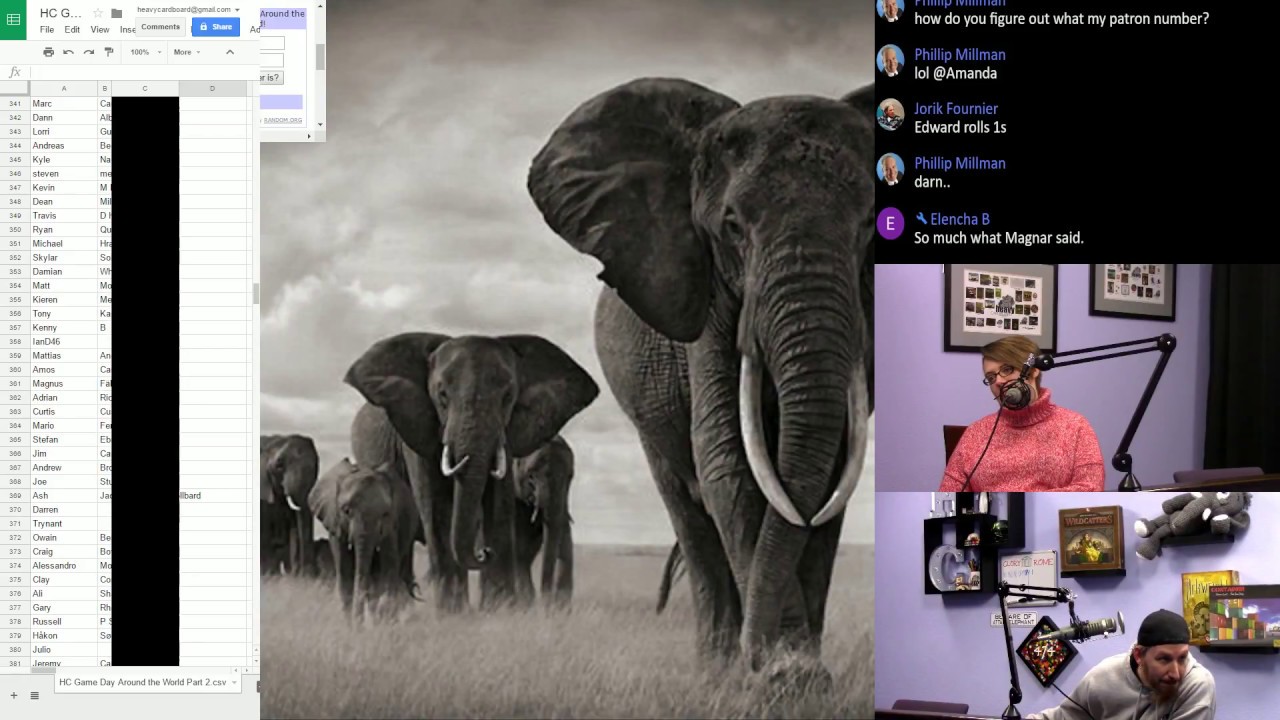The width and height of the screenshot is (1280, 720).
Task: Click Elencha B's purple avatar
Action: coord(890,224)
